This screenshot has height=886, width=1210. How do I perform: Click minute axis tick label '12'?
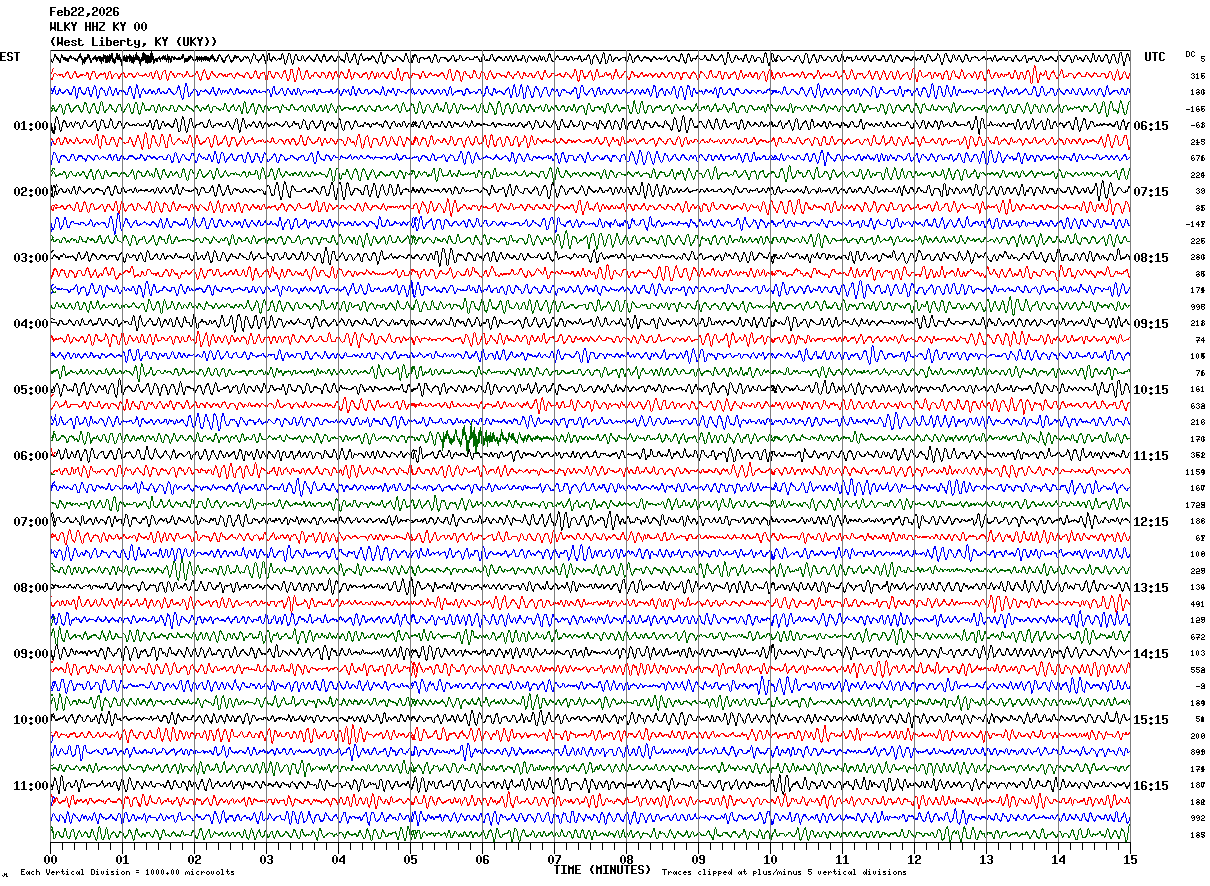[x=914, y=860]
